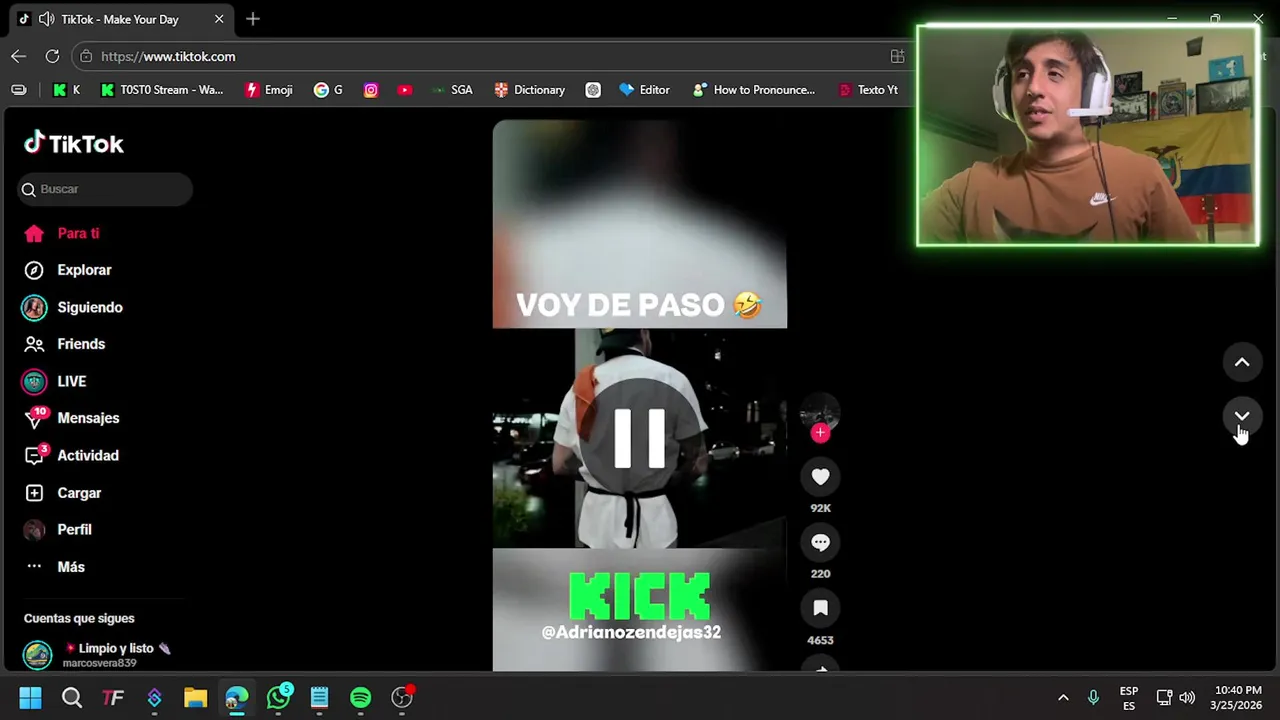Go to next video arrow
The image size is (1280, 720).
(1242, 416)
